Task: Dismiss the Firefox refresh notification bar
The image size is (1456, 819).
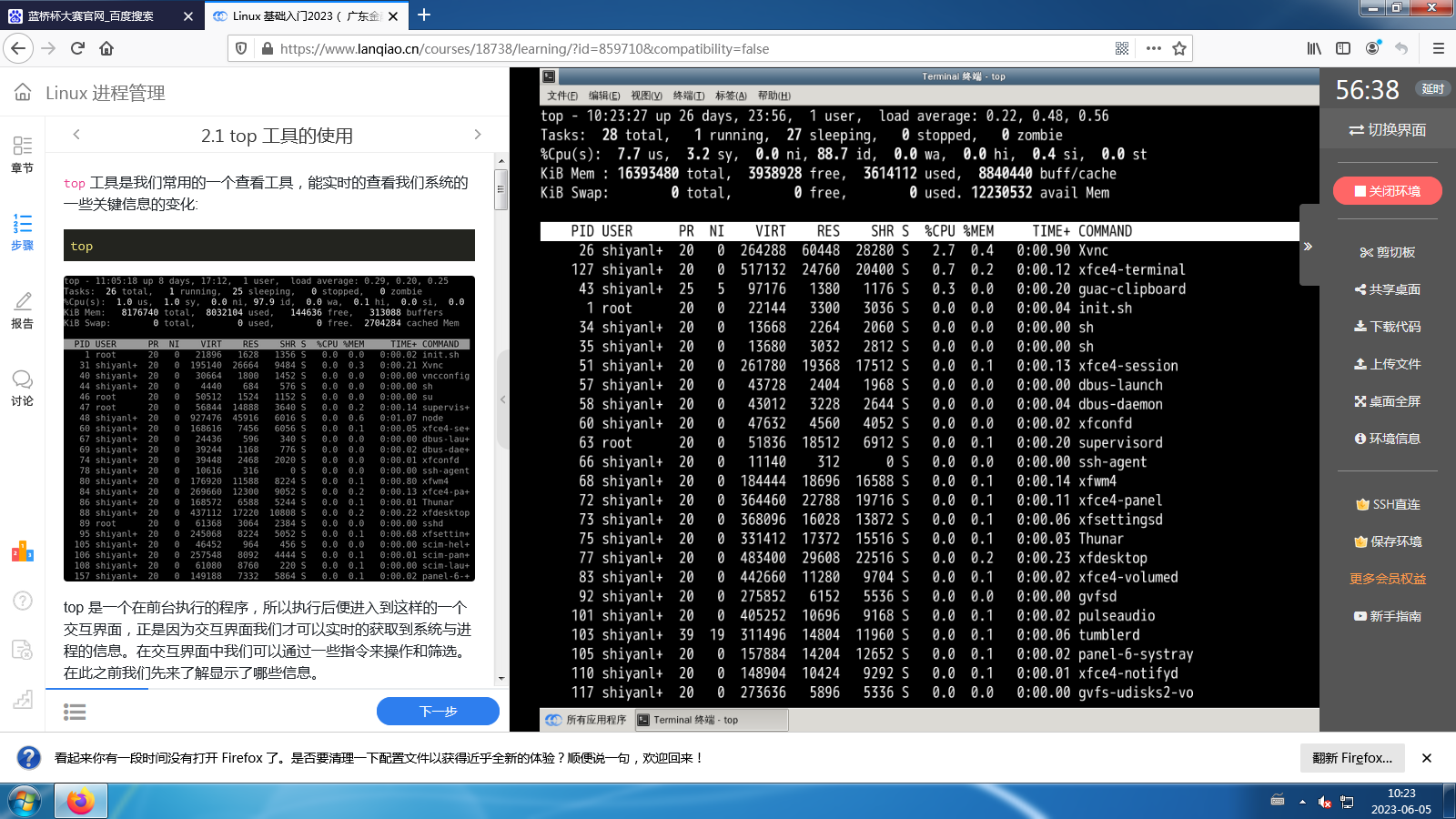Action: click(x=1427, y=757)
